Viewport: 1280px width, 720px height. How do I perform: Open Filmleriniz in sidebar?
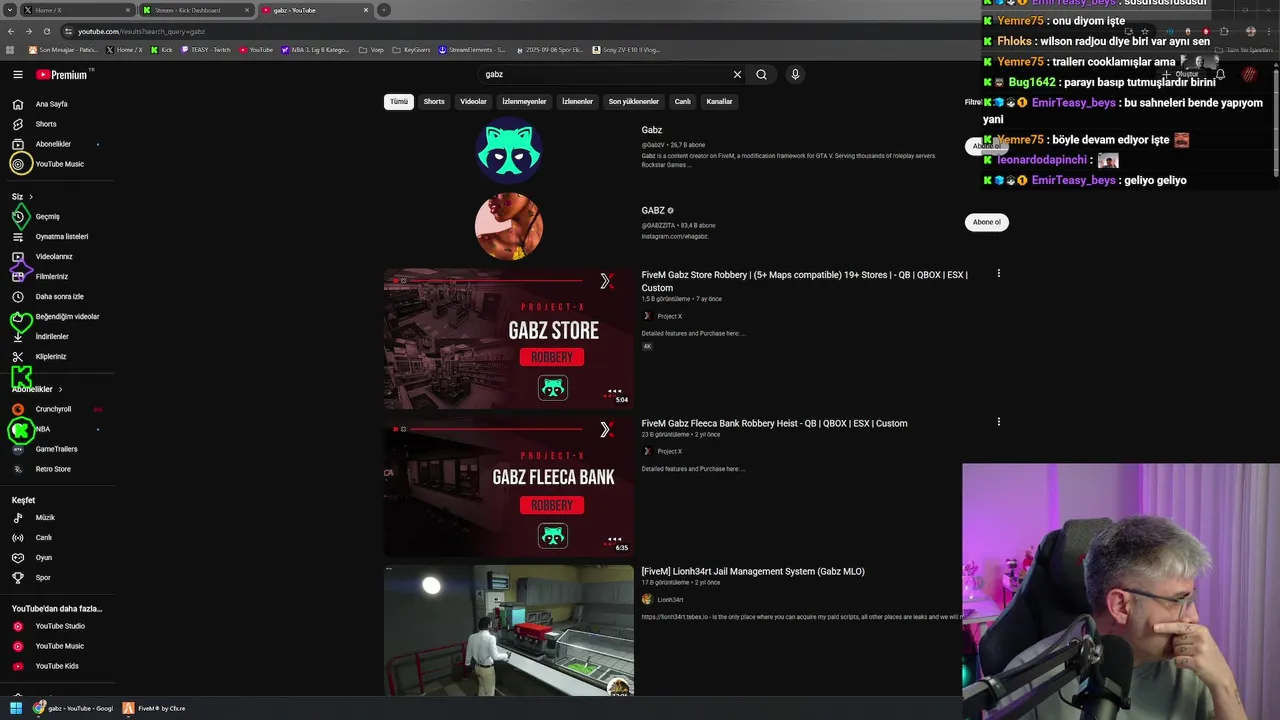(x=52, y=277)
